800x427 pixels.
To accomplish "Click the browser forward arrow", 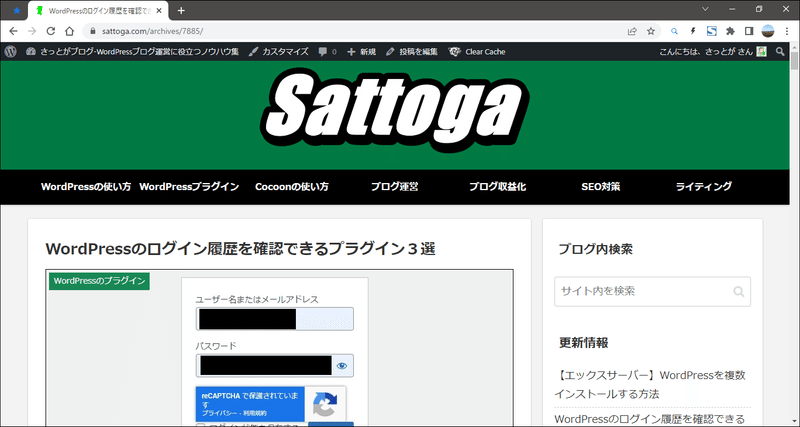I will (x=32, y=31).
